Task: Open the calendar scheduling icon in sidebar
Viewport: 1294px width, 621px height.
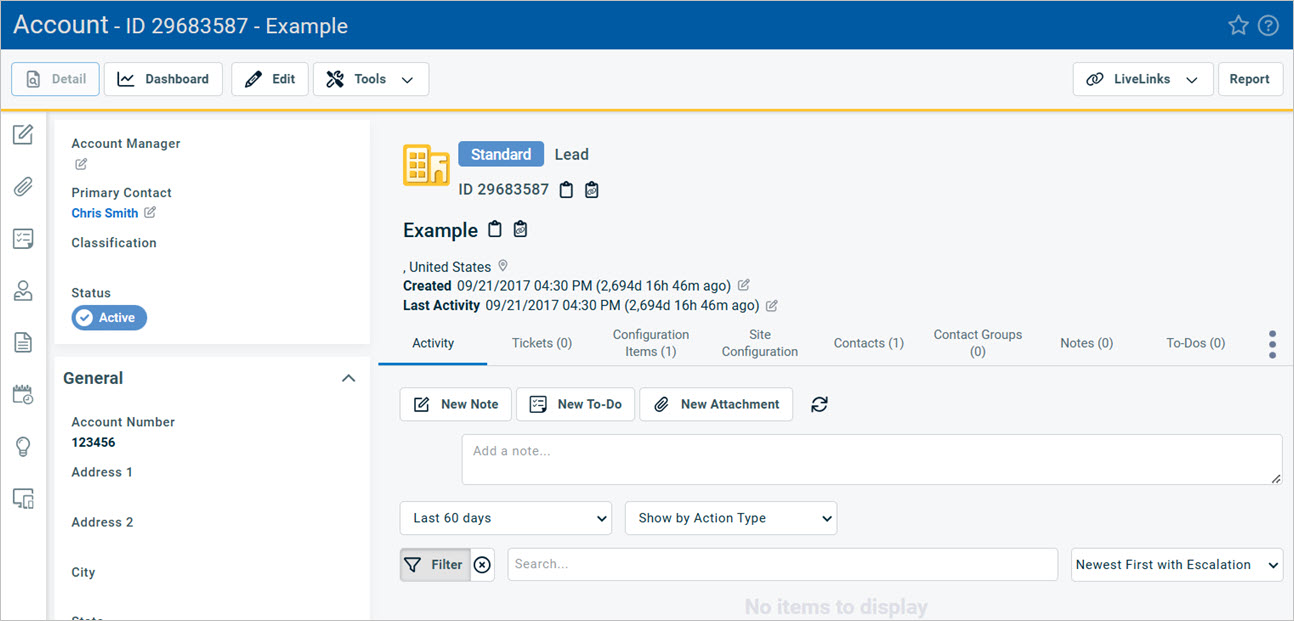Action: click(24, 394)
